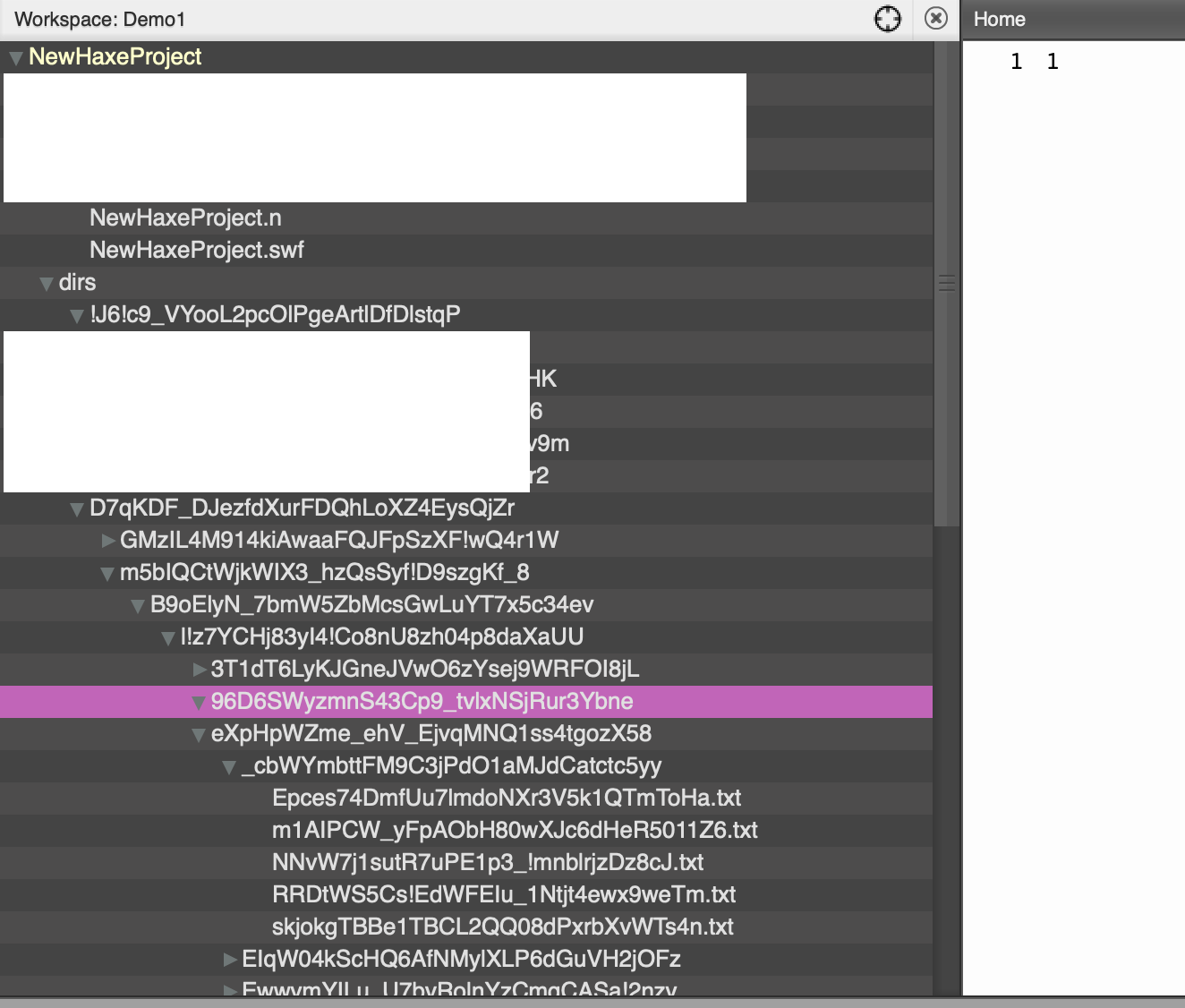This screenshot has height=1008, width=1185.
Task: Collapse the m5bIQCtWjkWIX3_hzQsSyf!D9szgKf_8 folder
Action: tap(107, 572)
